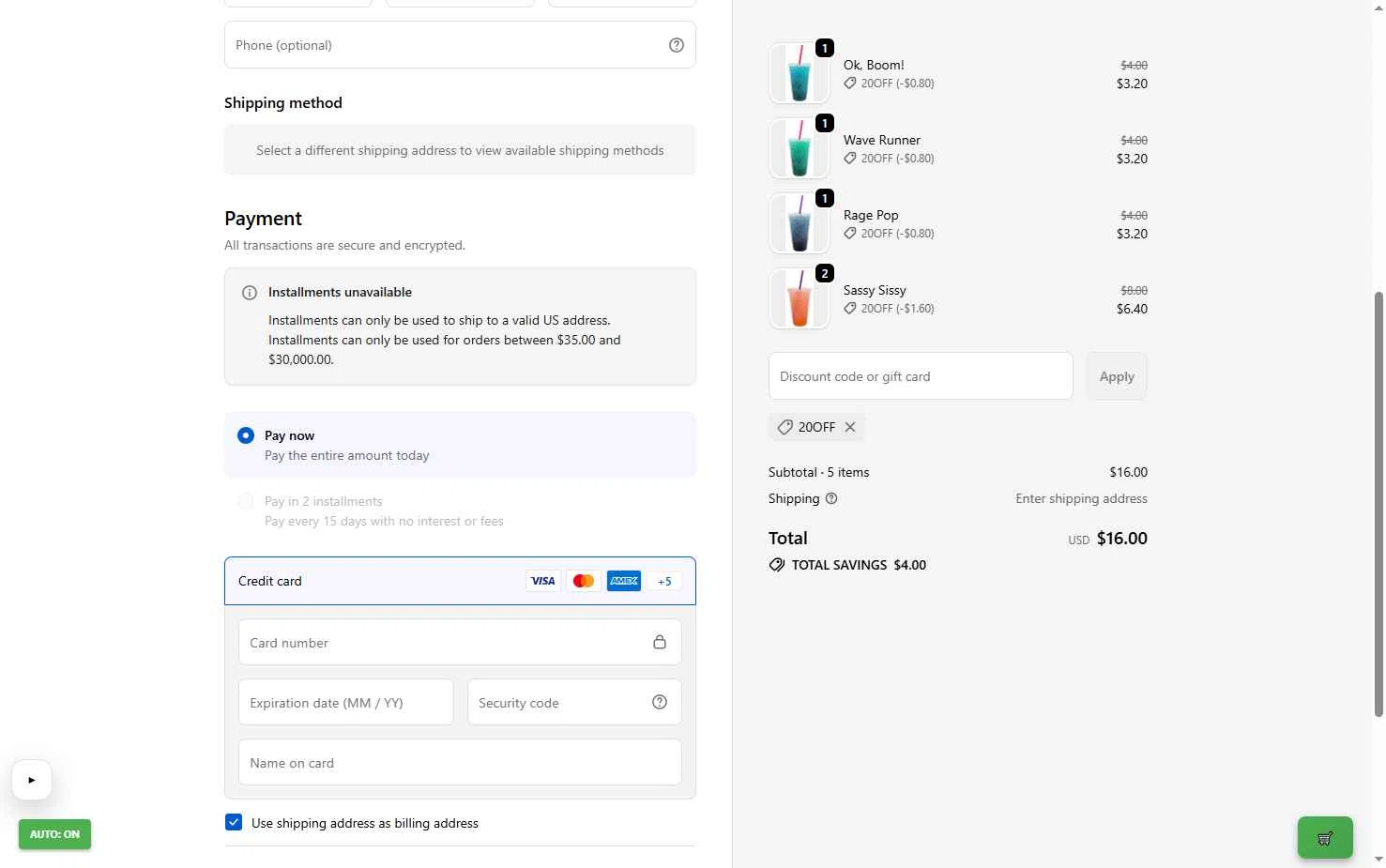
Task: Click the shipping info help icon
Action: [x=831, y=498]
